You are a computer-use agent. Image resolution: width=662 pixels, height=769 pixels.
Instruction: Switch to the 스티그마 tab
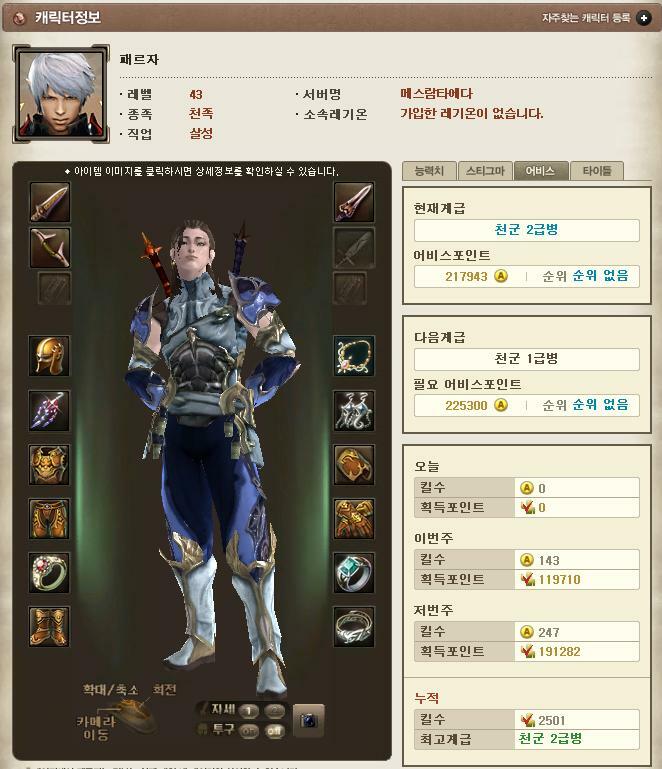coord(485,171)
